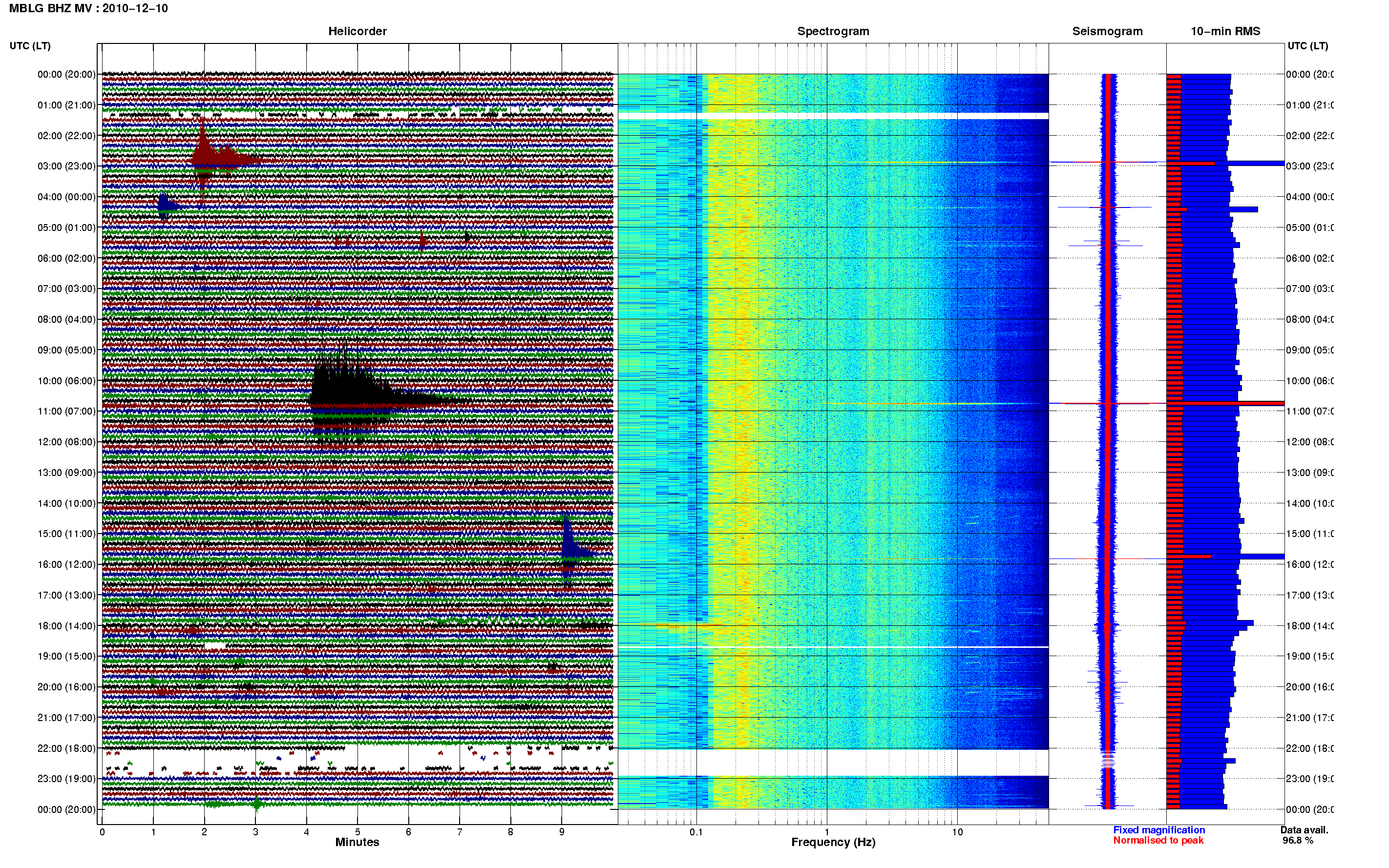Click the right-axis time label '18:00 (14:0'
1389x868 pixels.
click(1310, 626)
